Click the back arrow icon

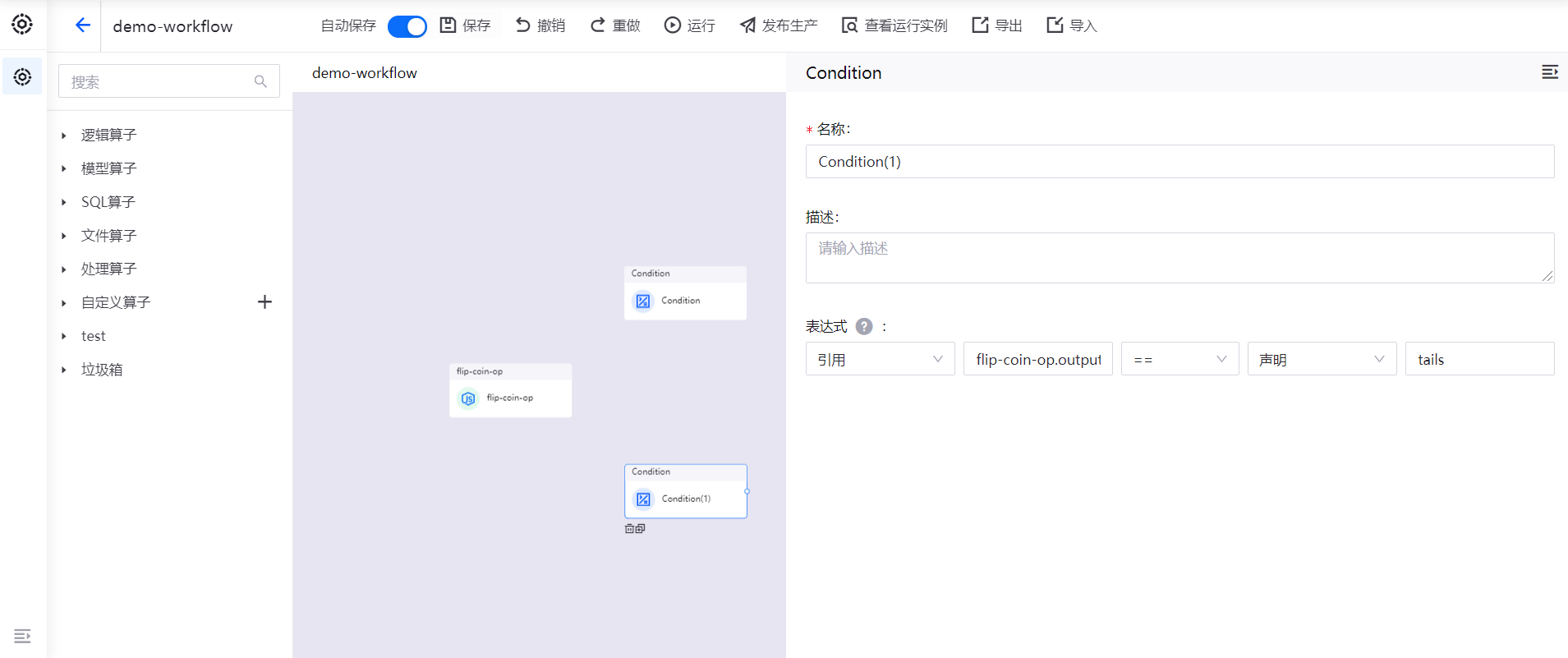82,25
